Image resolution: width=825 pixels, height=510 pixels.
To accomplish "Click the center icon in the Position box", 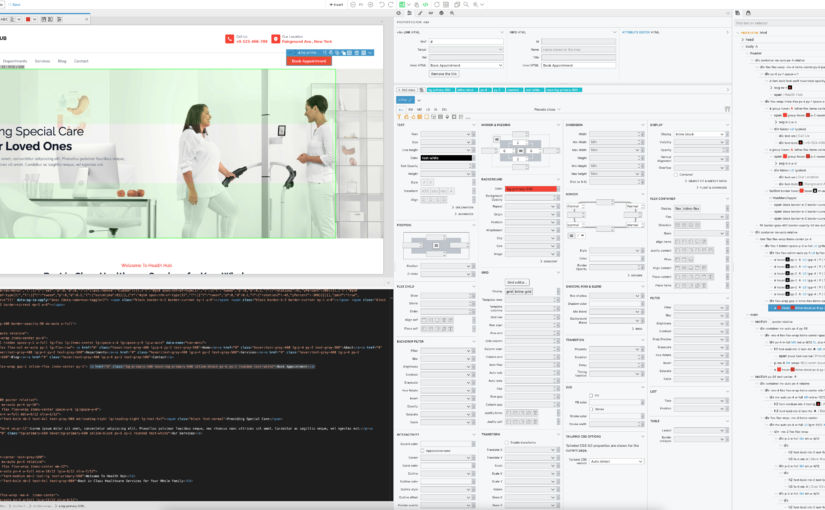I will [436, 246].
